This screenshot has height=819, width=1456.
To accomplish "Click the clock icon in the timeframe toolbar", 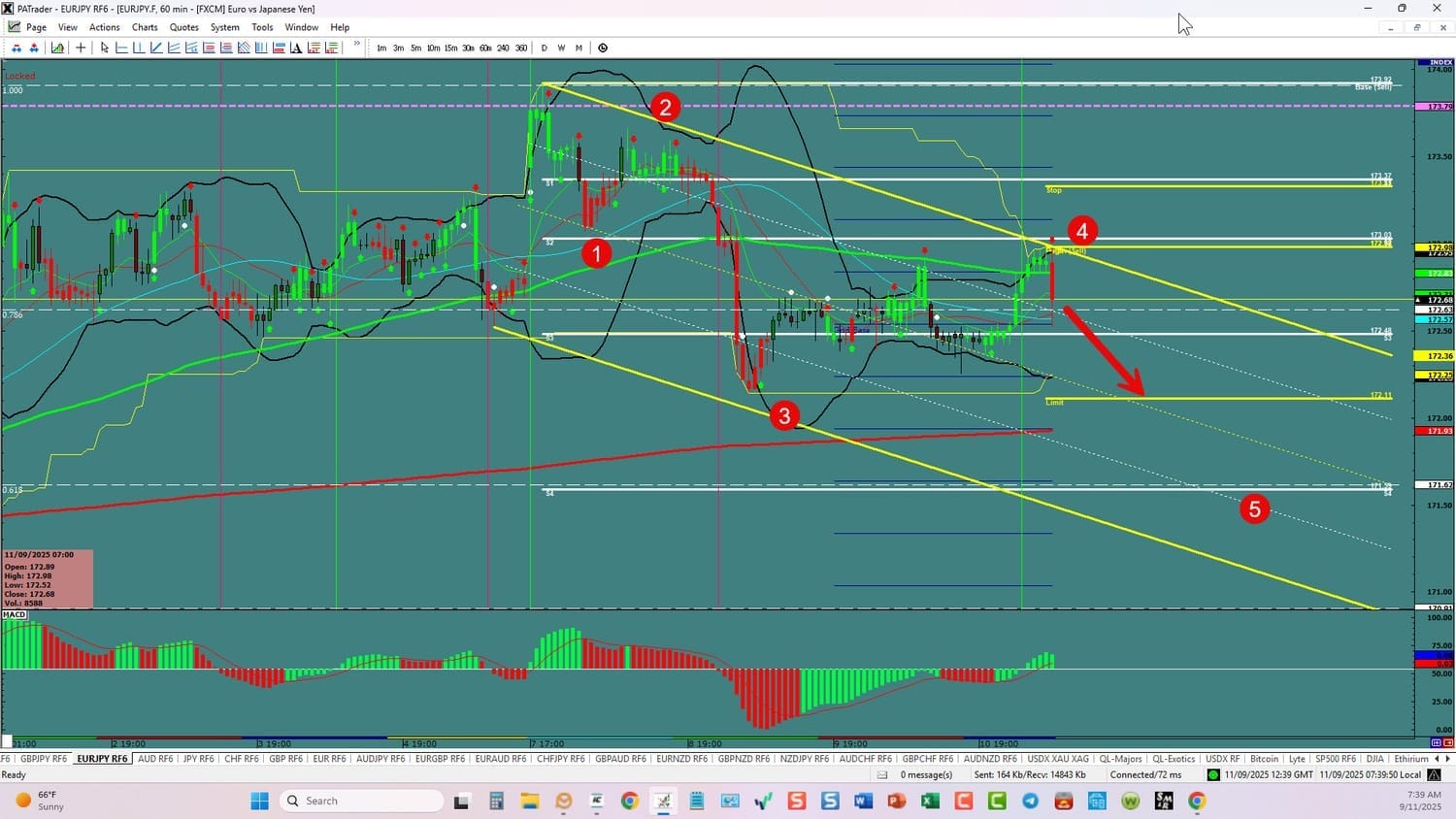I will (x=603, y=48).
